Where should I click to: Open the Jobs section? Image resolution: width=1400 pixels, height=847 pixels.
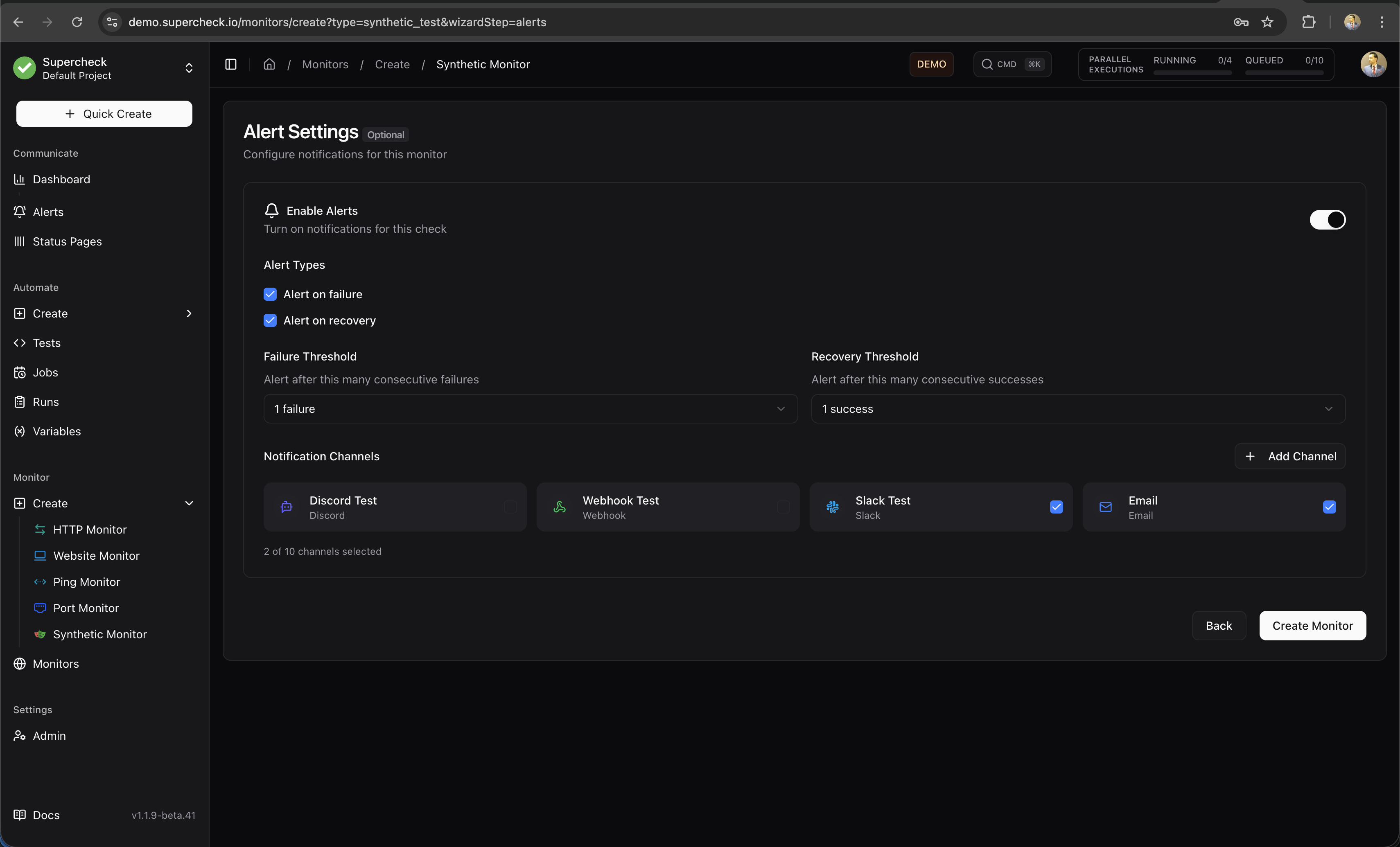(45, 372)
